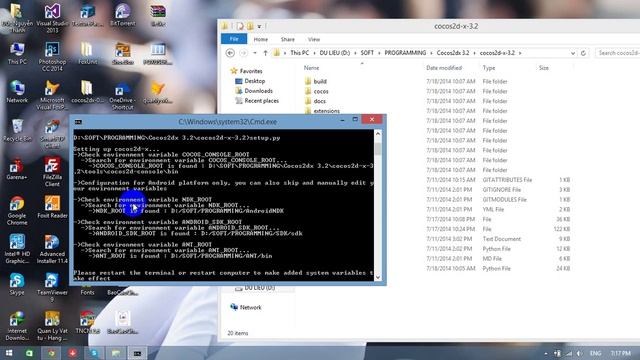Open Recycle Bin on desktop
Viewport: 640px width, 360px height.
[17, 130]
